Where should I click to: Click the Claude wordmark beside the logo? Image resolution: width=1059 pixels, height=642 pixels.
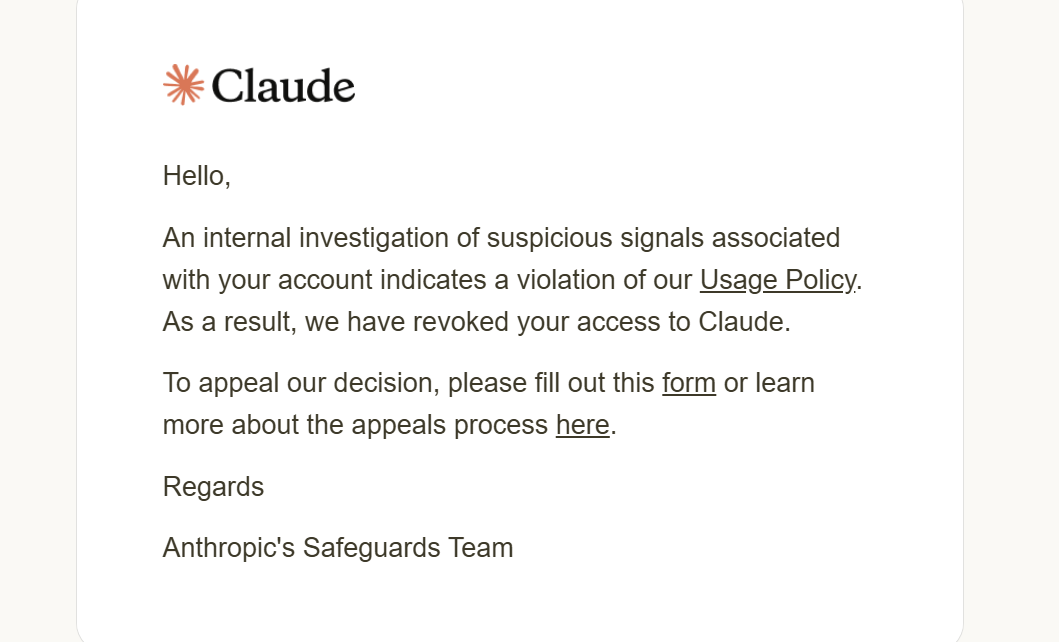283,86
